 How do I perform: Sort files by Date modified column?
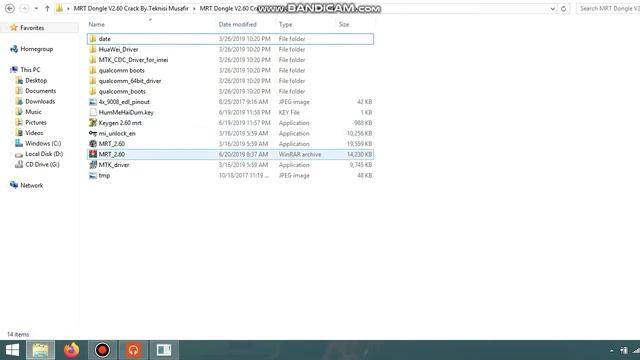[238, 24]
